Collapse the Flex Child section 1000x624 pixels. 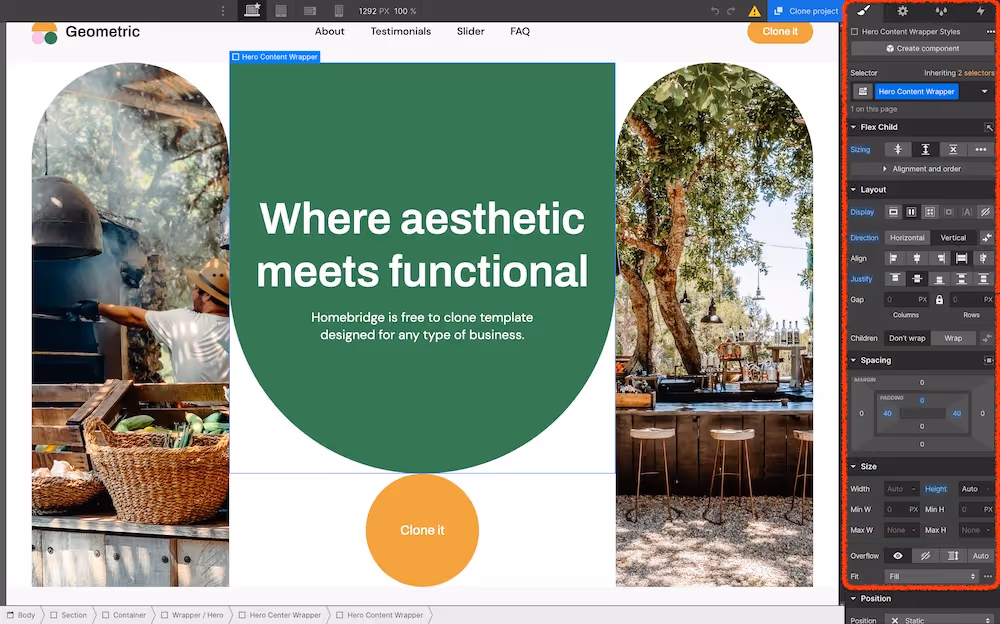pyautogui.click(x=854, y=127)
